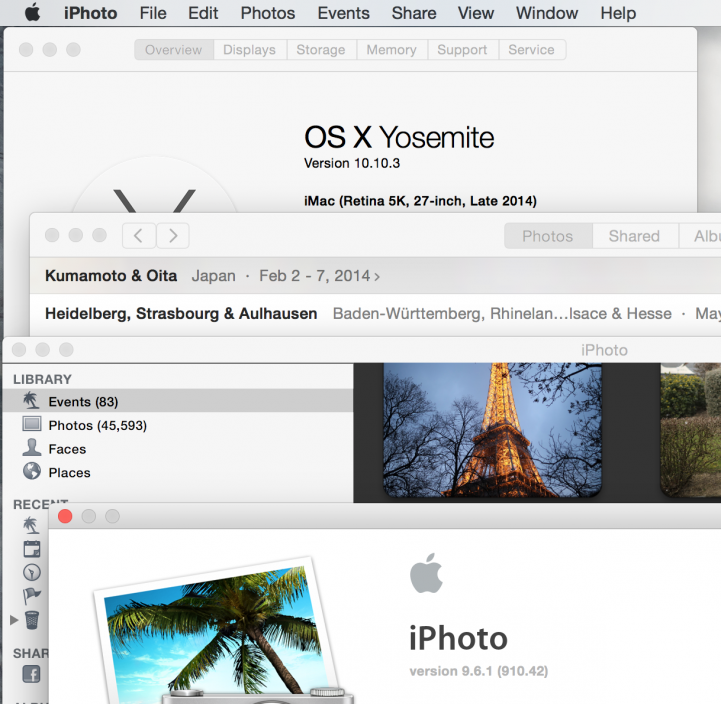Open Last Import calendar icon in sidebar

[x=32, y=549]
